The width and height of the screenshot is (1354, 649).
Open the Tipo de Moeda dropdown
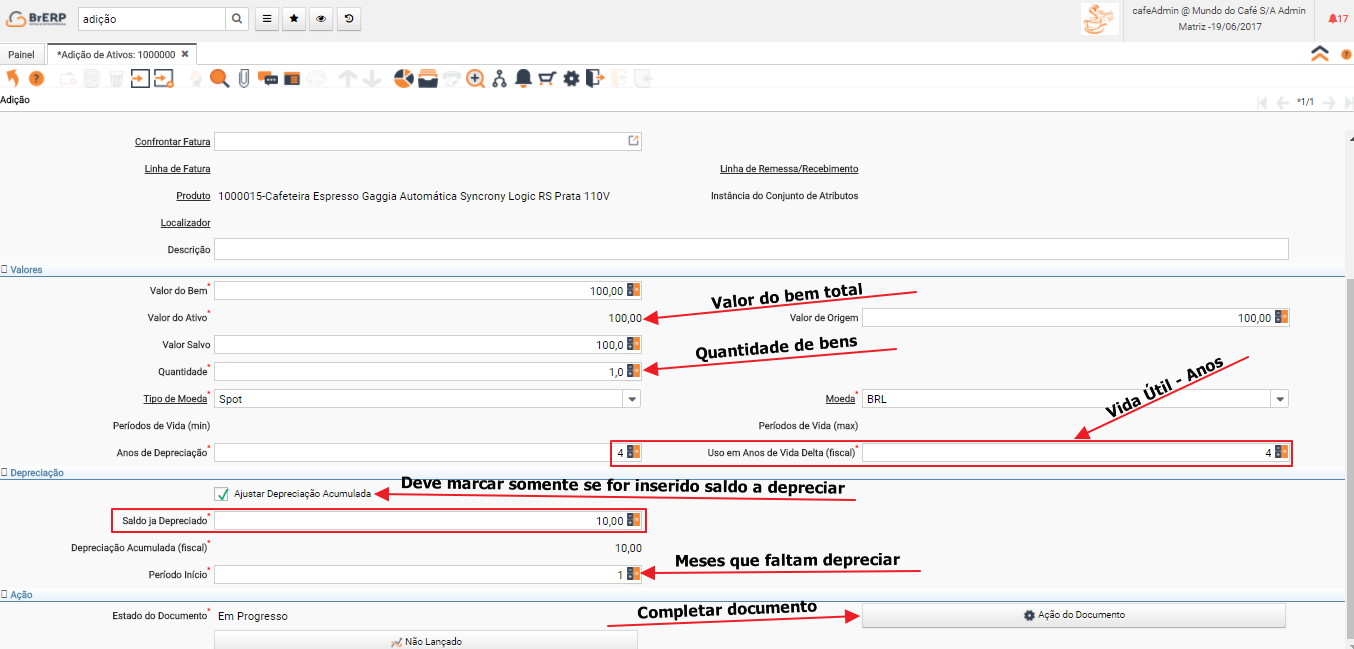tap(631, 399)
